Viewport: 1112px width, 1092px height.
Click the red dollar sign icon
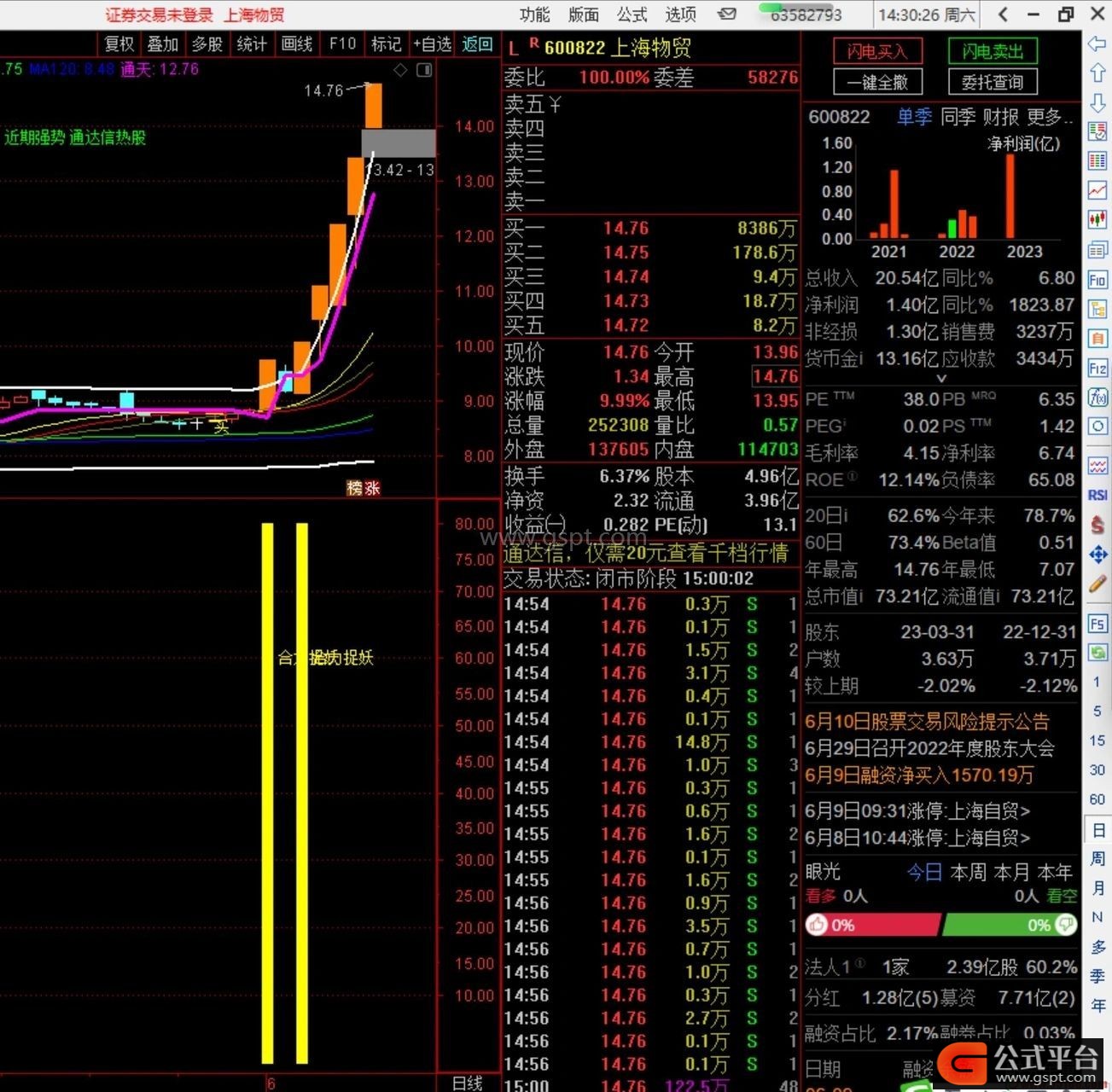click(1097, 524)
